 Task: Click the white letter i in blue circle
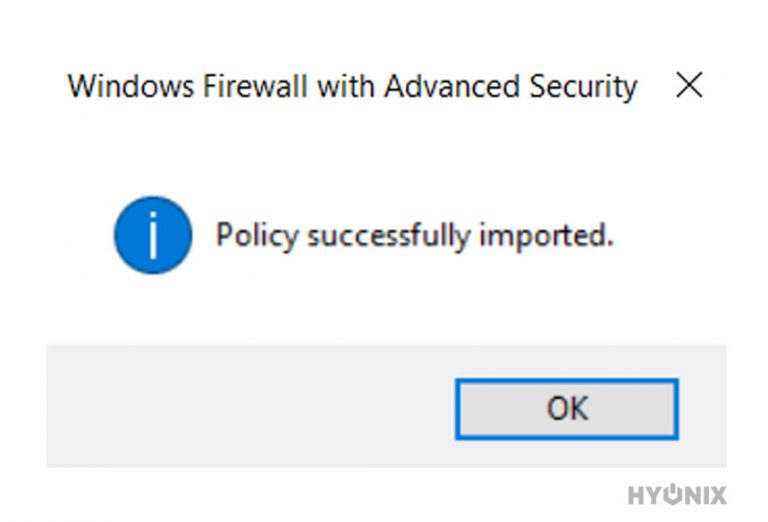point(152,235)
